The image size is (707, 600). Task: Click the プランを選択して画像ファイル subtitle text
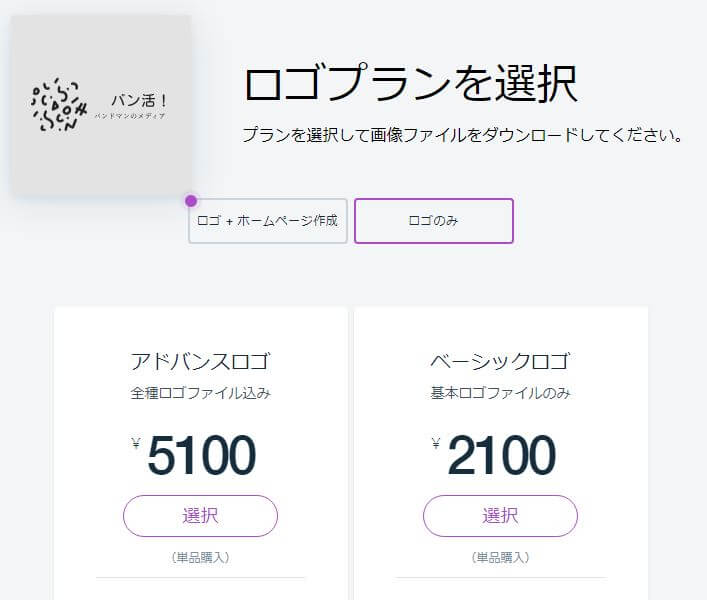tap(463, 135)
